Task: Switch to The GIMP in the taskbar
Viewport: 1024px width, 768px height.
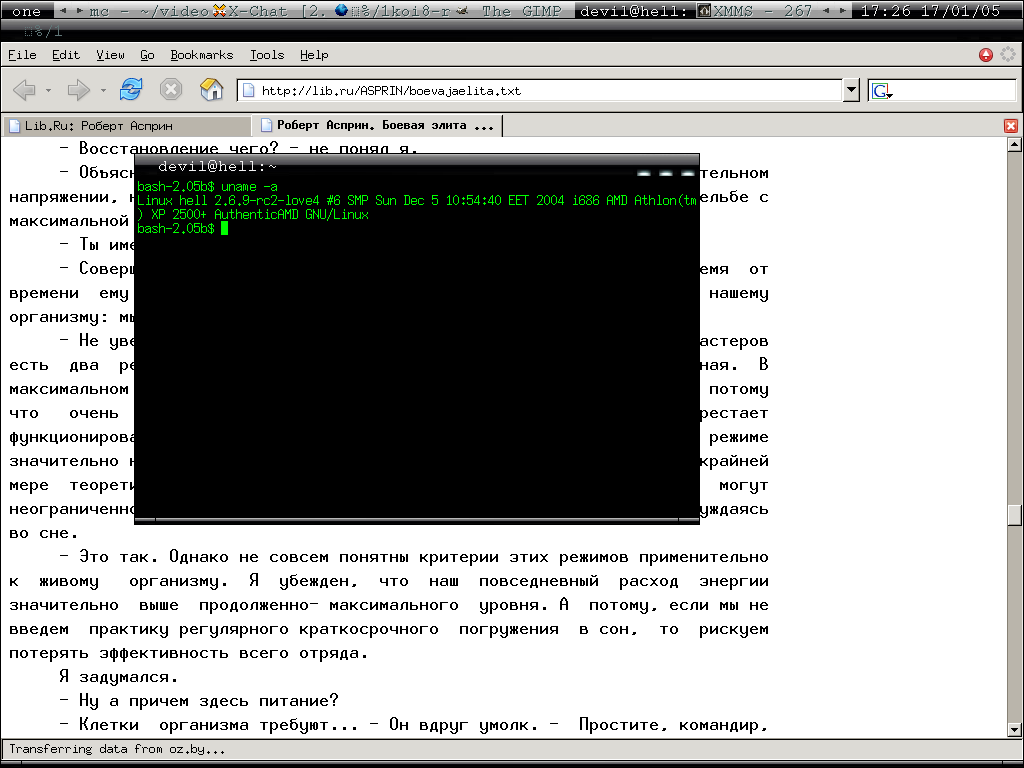Action: point(514,11)
